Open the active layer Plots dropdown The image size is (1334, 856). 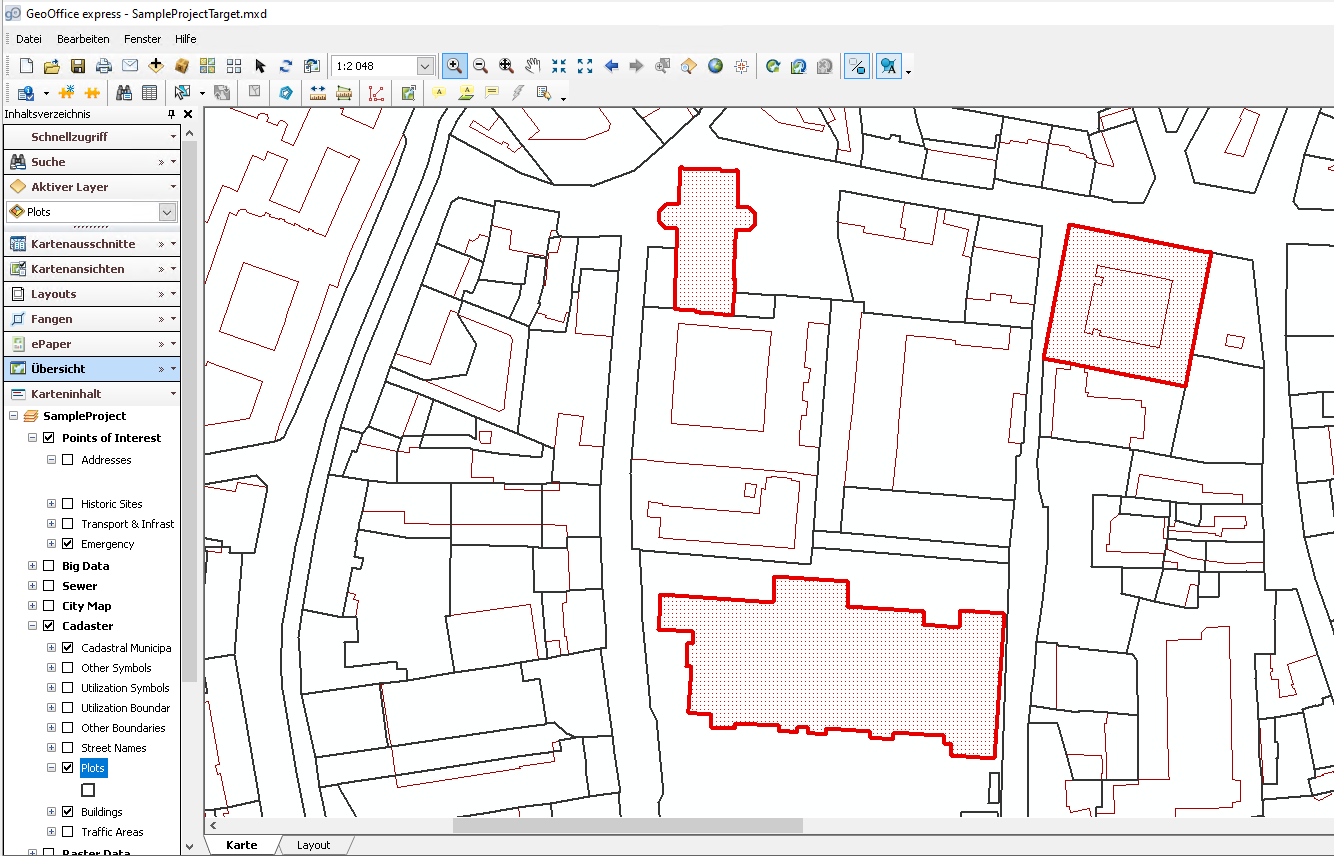[167, 212]
